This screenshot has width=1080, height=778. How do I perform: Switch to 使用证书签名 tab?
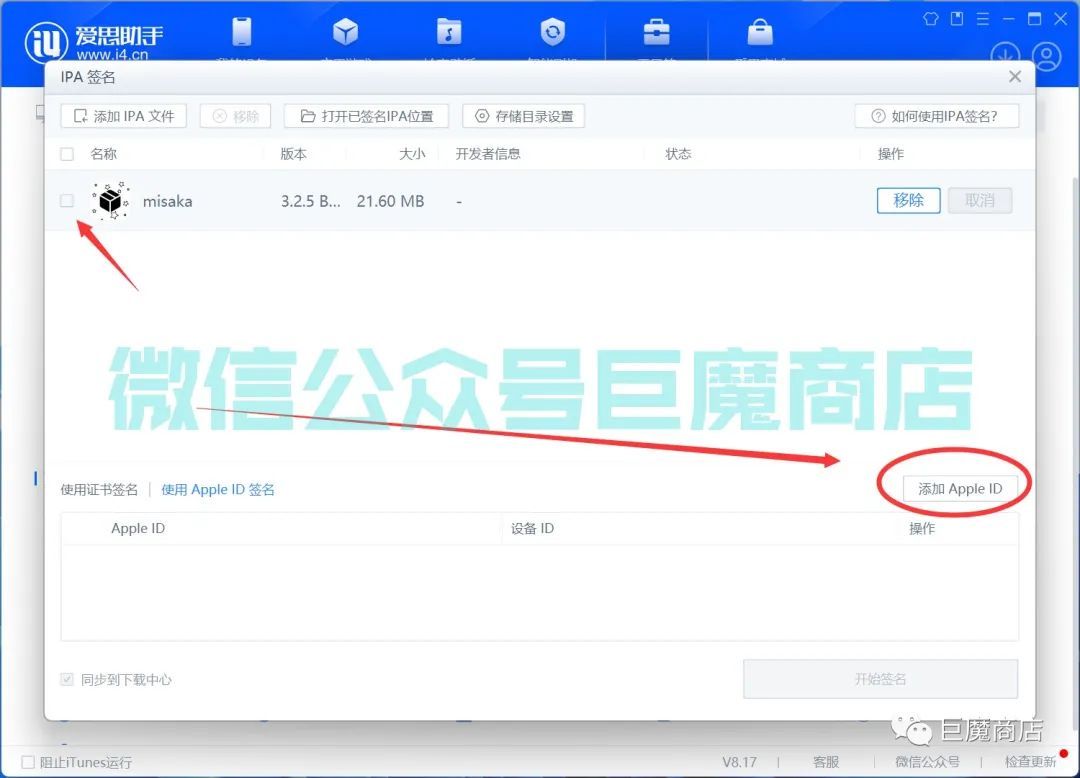click(99, 490)
